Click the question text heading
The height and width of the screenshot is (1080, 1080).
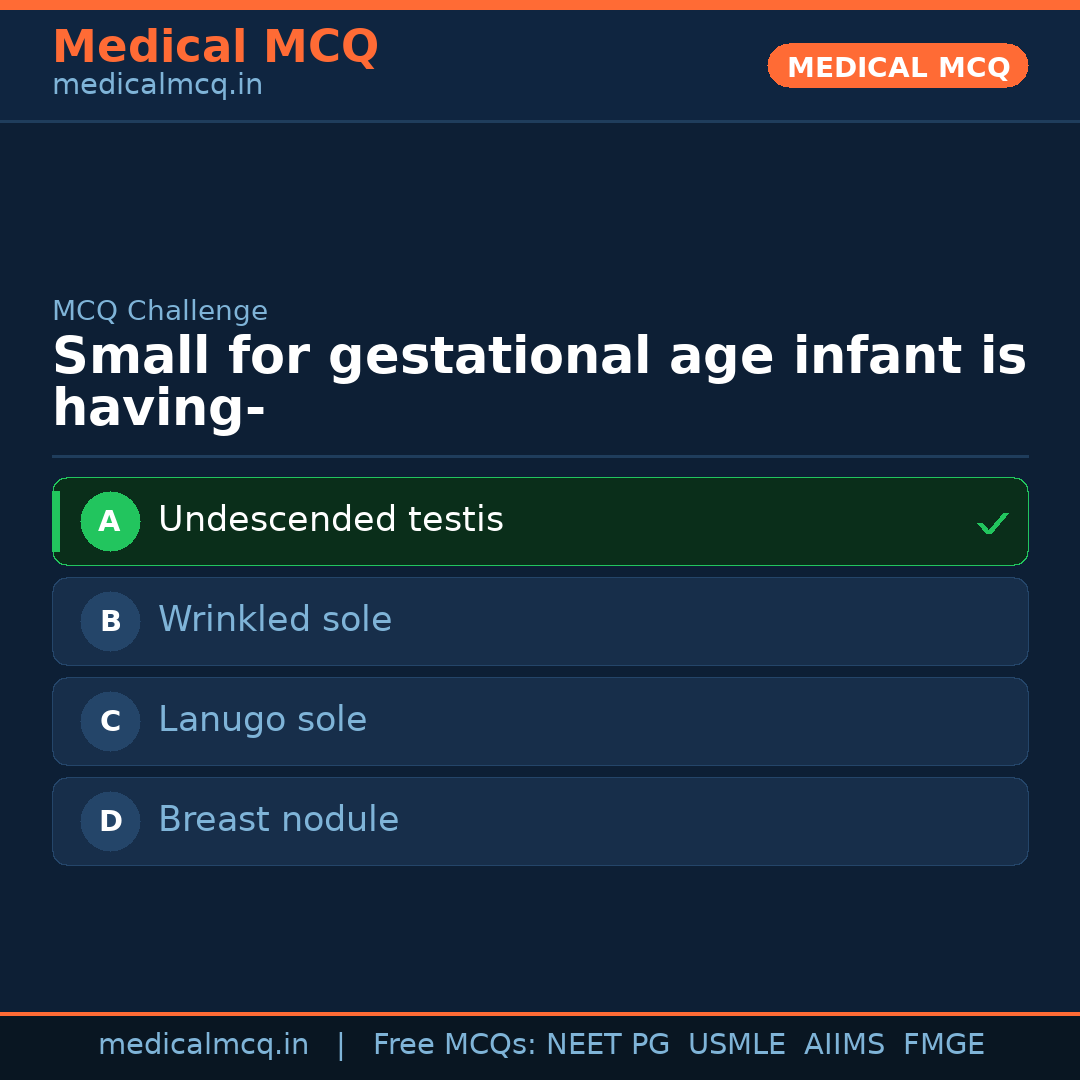(x=539, y=382)
